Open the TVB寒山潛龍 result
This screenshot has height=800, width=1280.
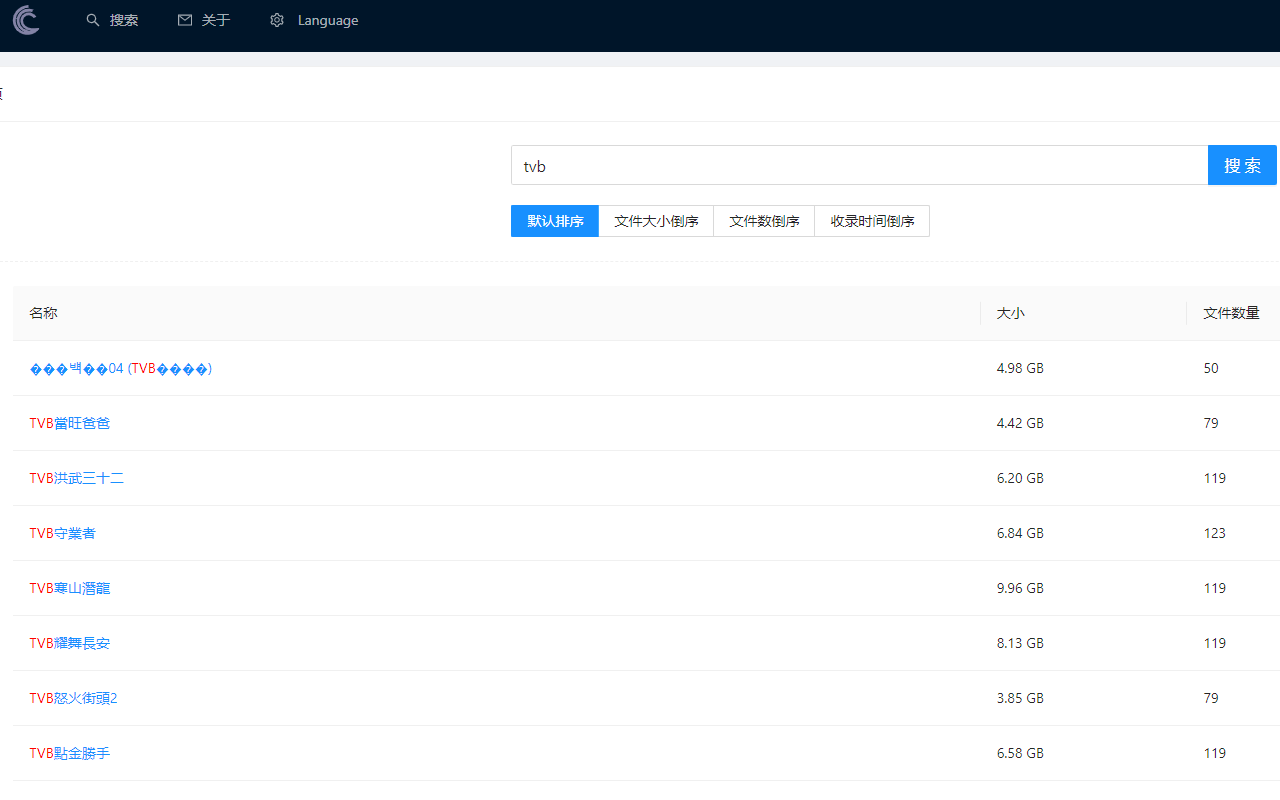click(70, 587)
